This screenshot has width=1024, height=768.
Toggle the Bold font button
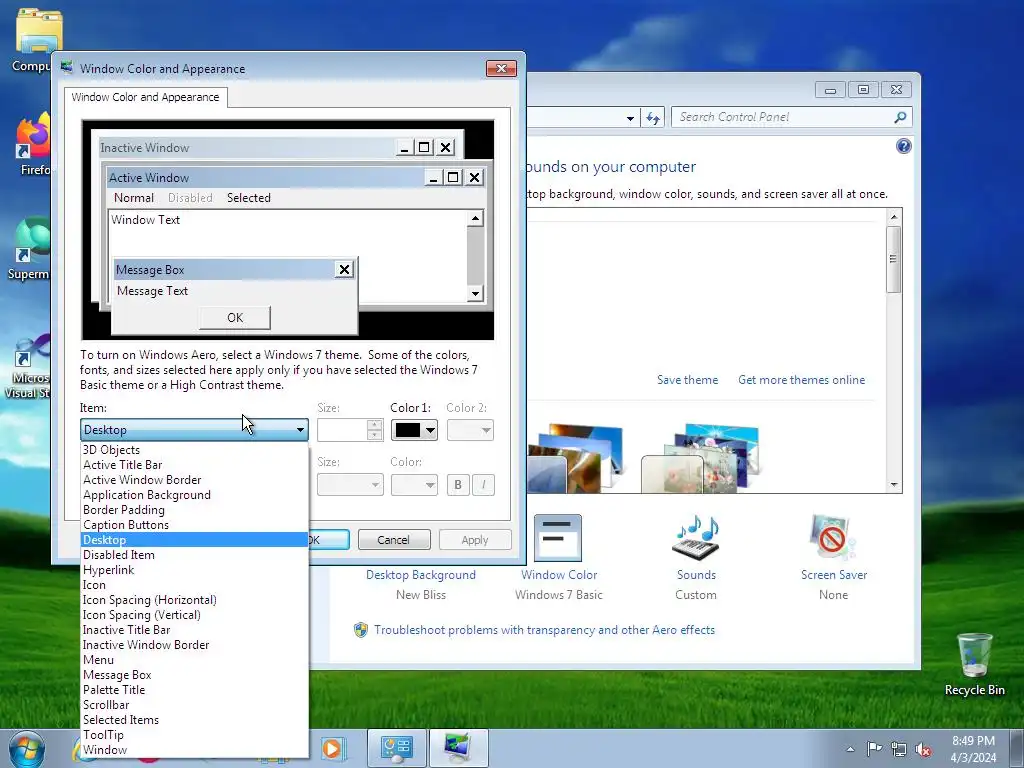tap(458, 485)
